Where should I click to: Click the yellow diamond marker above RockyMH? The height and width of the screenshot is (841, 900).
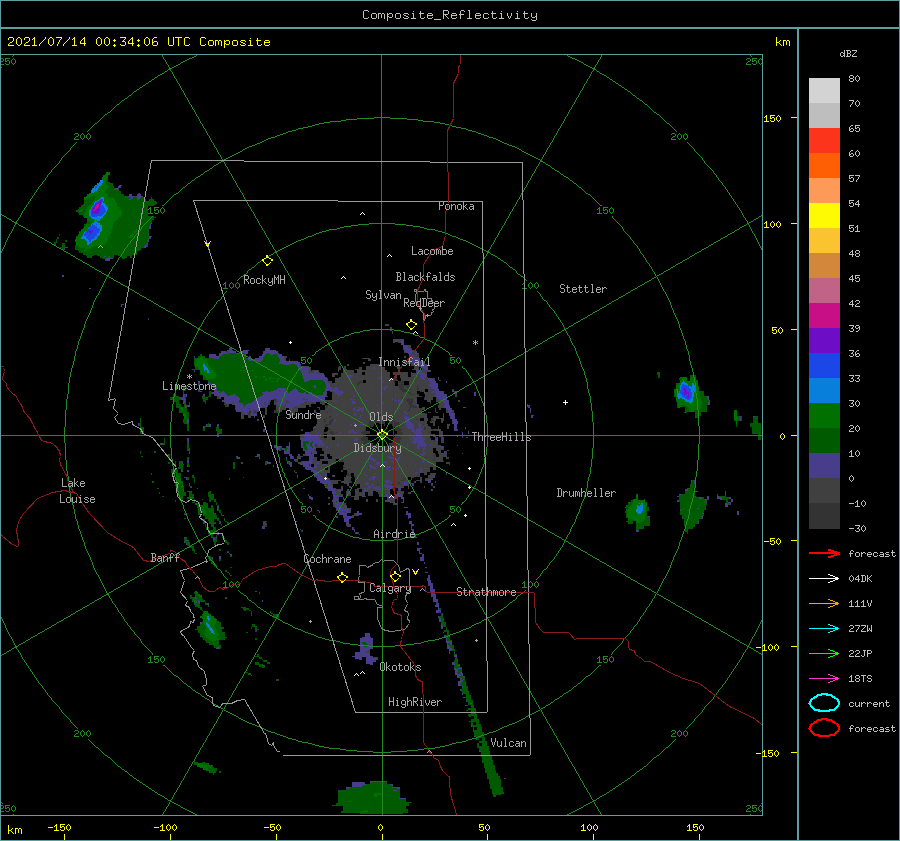[267, 261]
